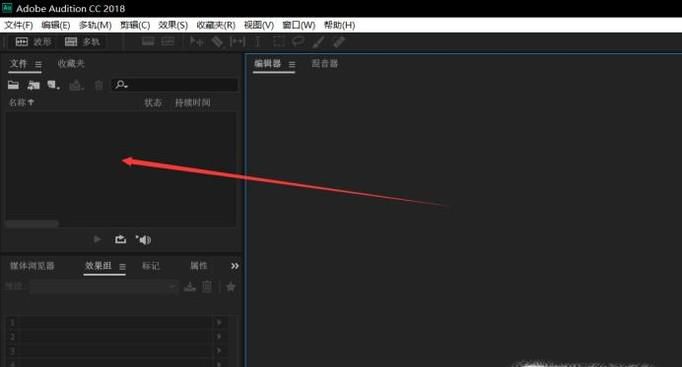This screenshot has width=682, height=367.
Task: Switch to the 属性 tab
Action: pos(199,266)
